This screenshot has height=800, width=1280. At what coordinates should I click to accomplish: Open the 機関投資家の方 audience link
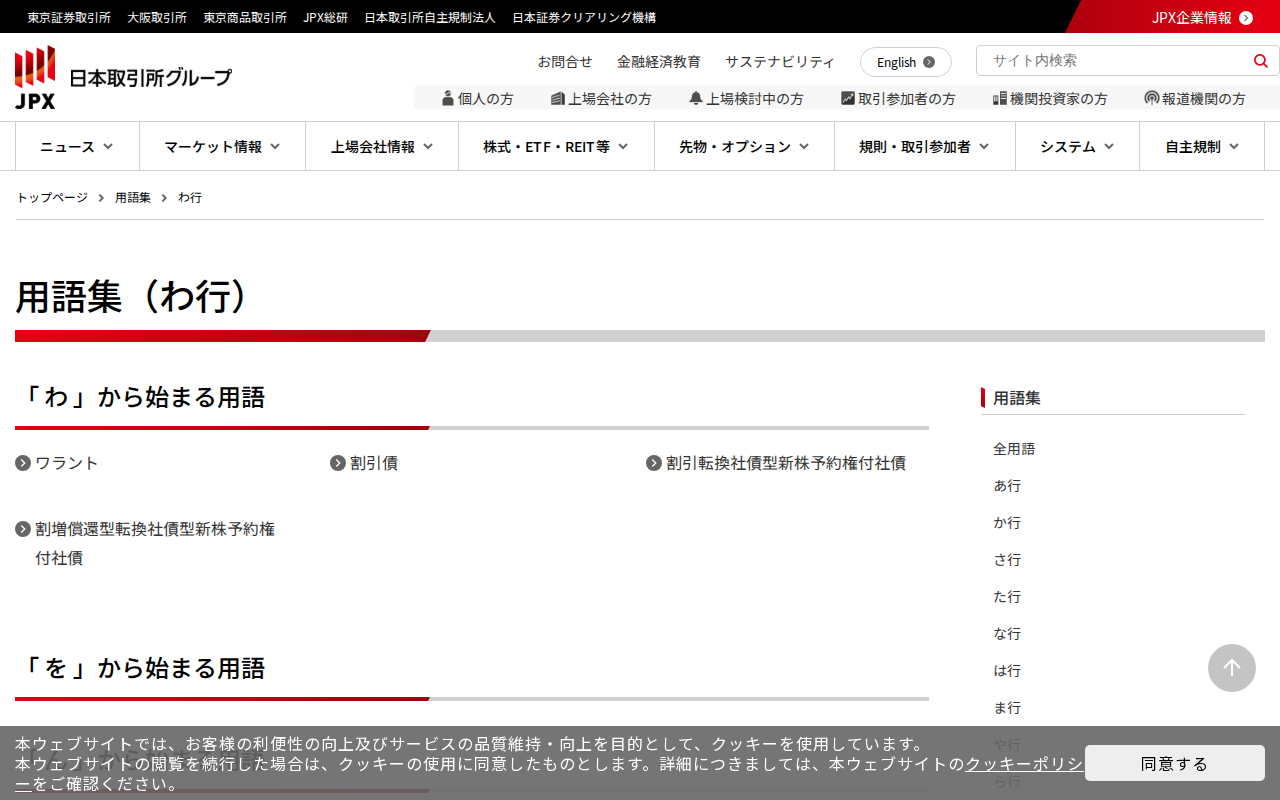(x=1059, y=98)
